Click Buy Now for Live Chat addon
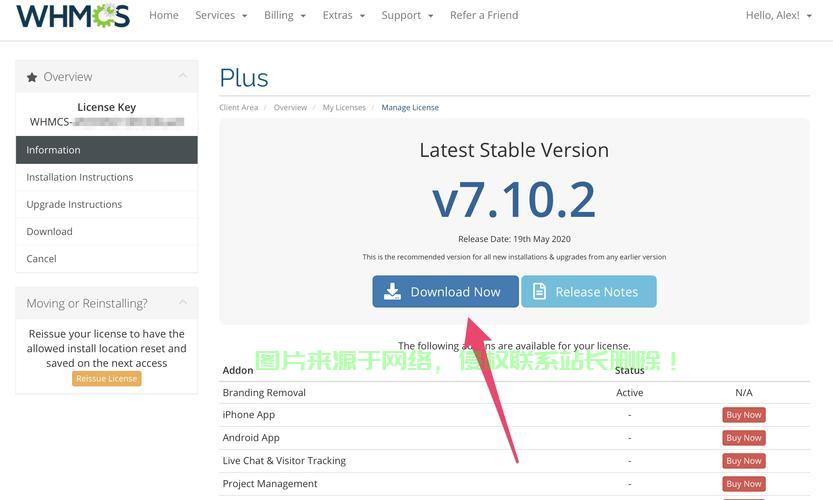833x500 pixels. coord(743,461)
